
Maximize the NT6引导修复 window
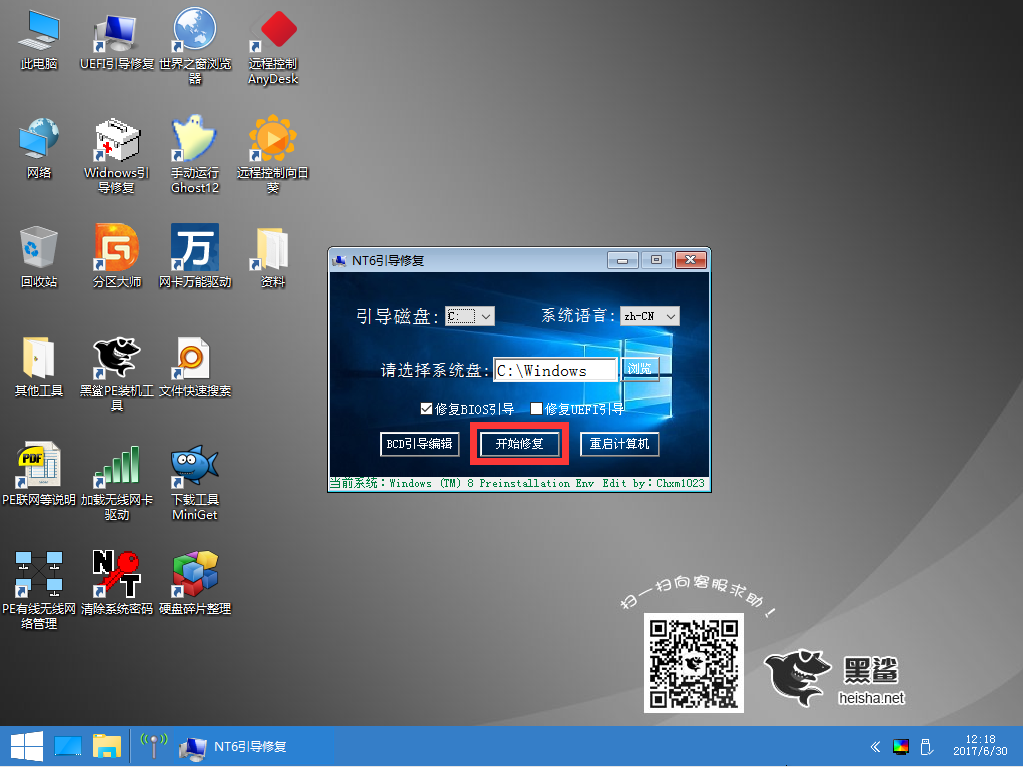coord(656,260)
